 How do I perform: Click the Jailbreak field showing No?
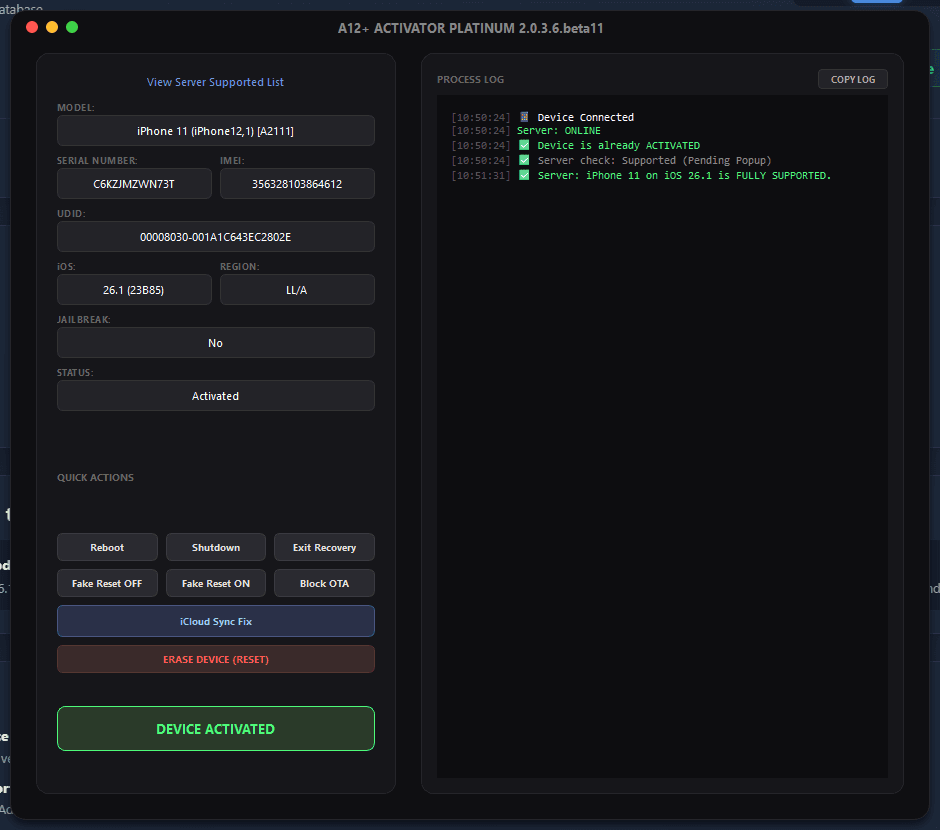pyautogui.click(x=216, y=343)
